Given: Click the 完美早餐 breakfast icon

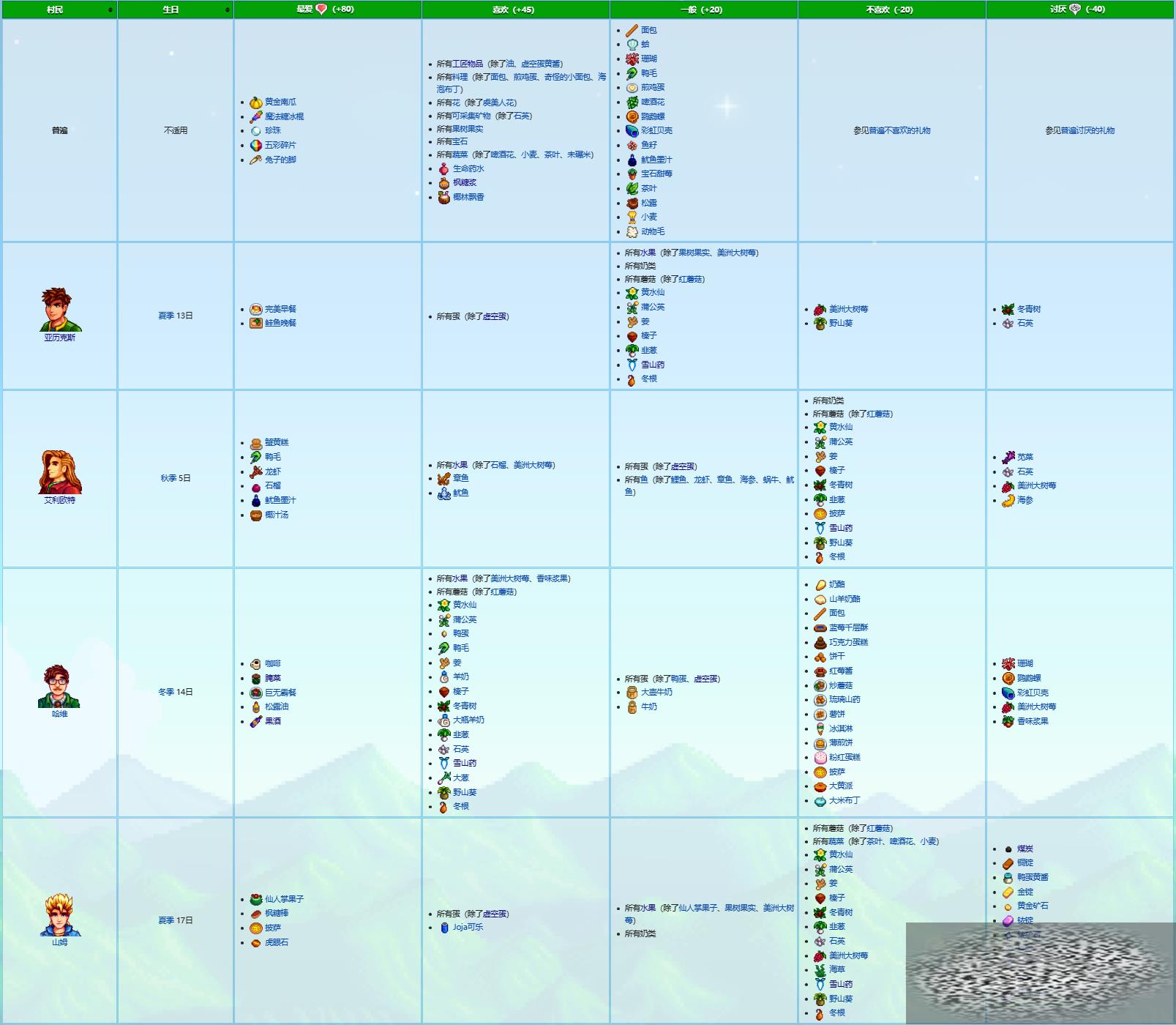Looking at the screenshot, I should pyautogui.click(x=255, y=310).
